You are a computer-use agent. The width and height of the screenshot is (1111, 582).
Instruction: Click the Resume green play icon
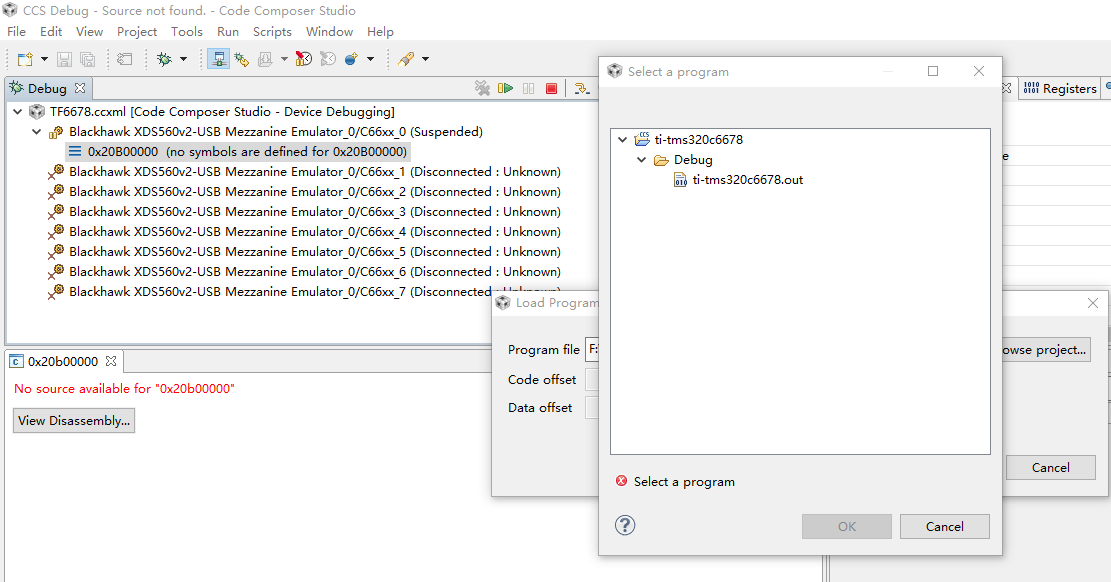505,89
